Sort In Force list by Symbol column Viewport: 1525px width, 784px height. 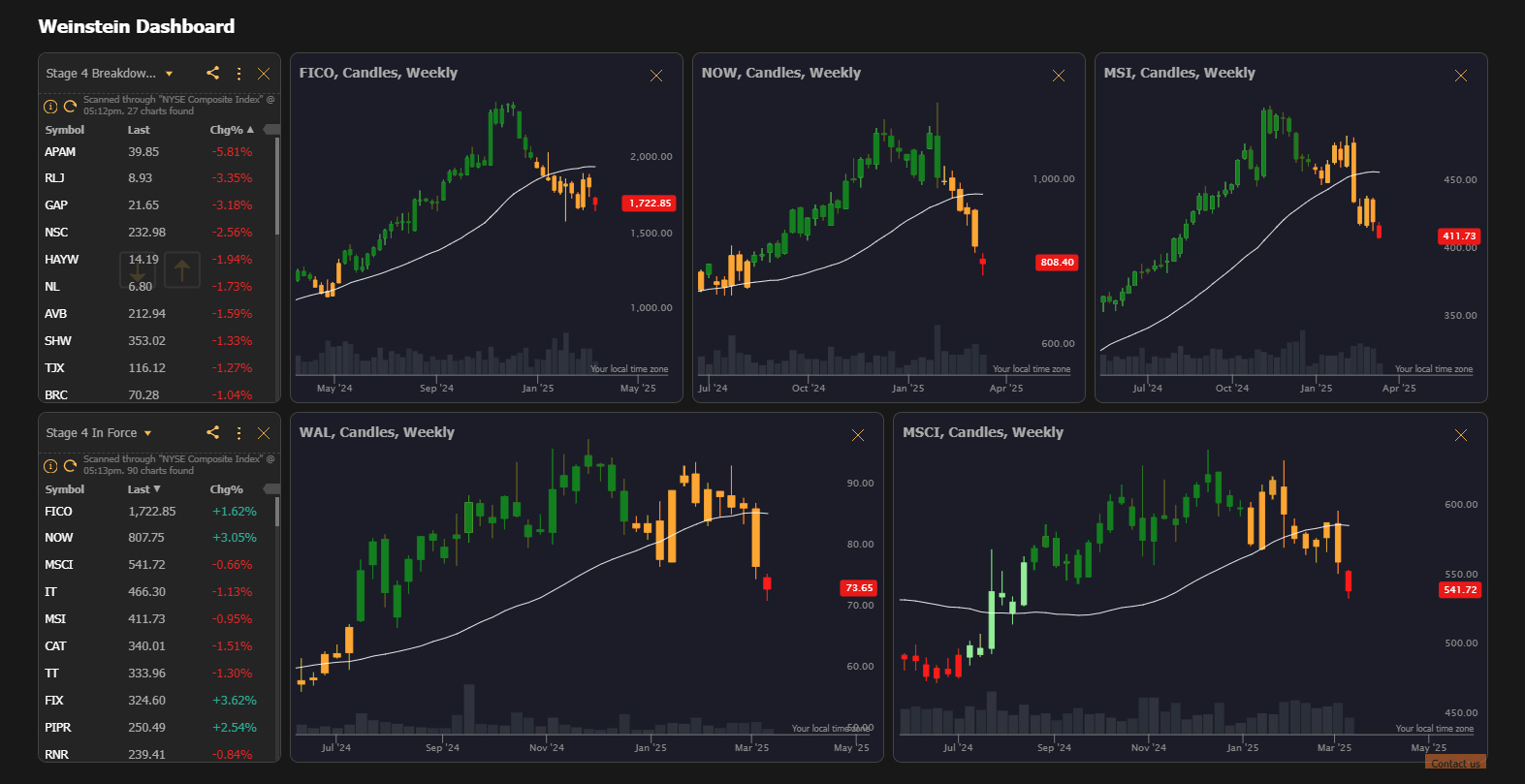(65, 489)
